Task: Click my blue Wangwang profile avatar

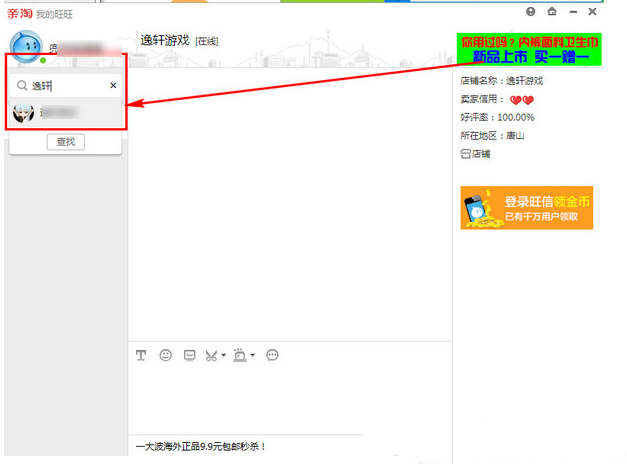Action: tap(26, 46)
